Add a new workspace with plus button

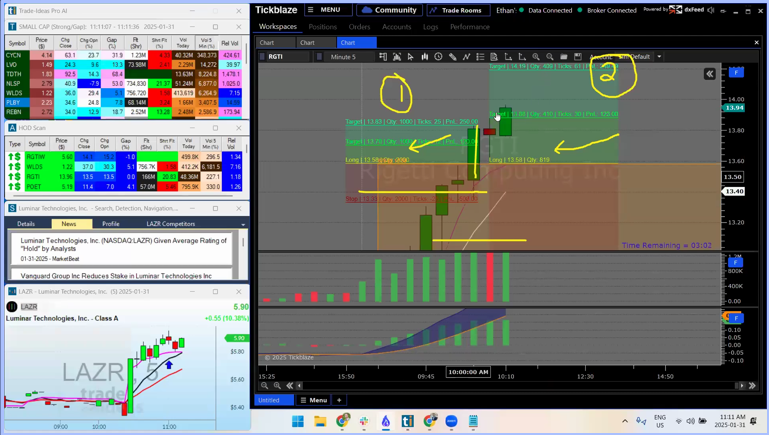(339, 400)
